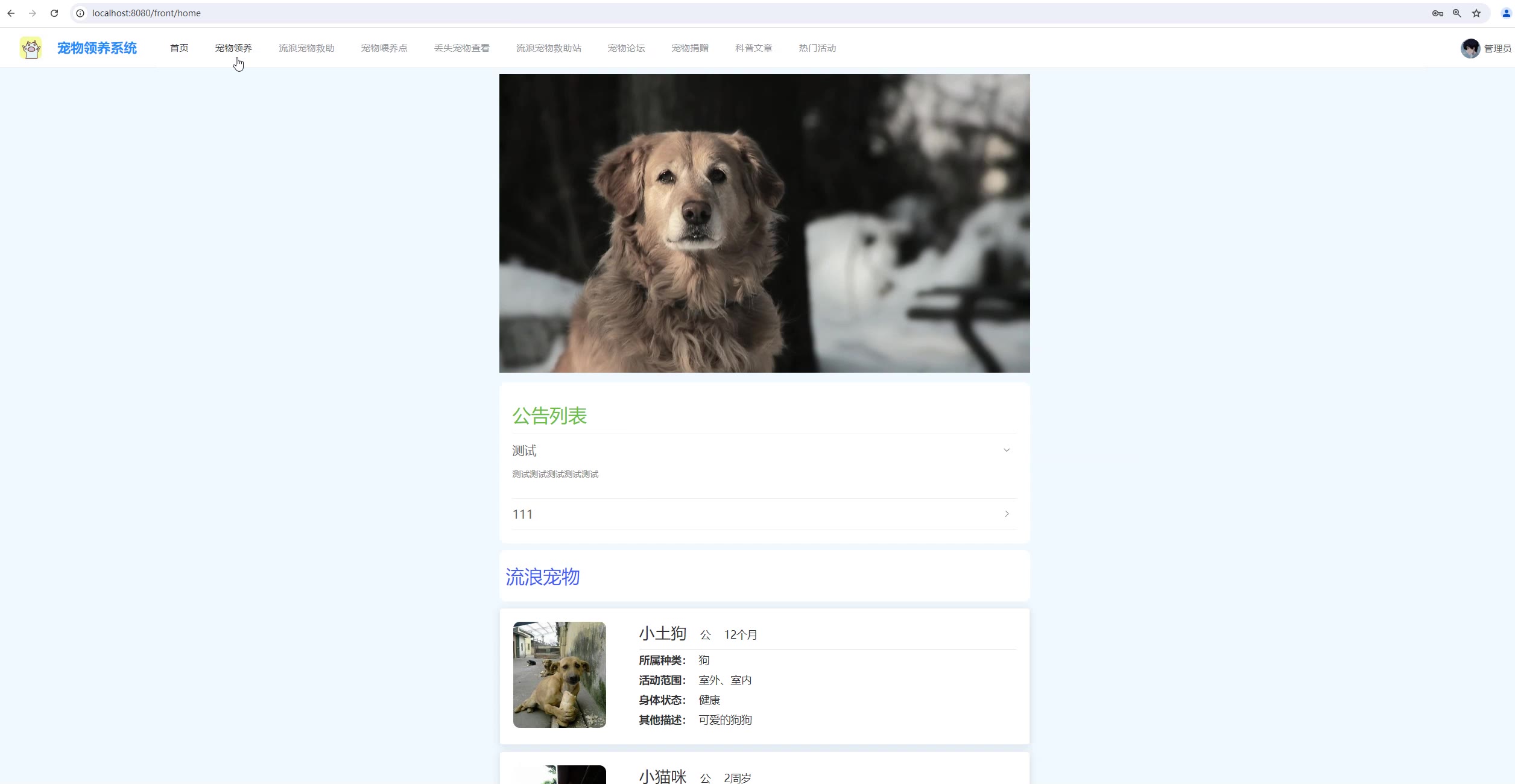The image size is (1515, 784).
Task: Click the password key icon
Action: (x=1438, y=13)
